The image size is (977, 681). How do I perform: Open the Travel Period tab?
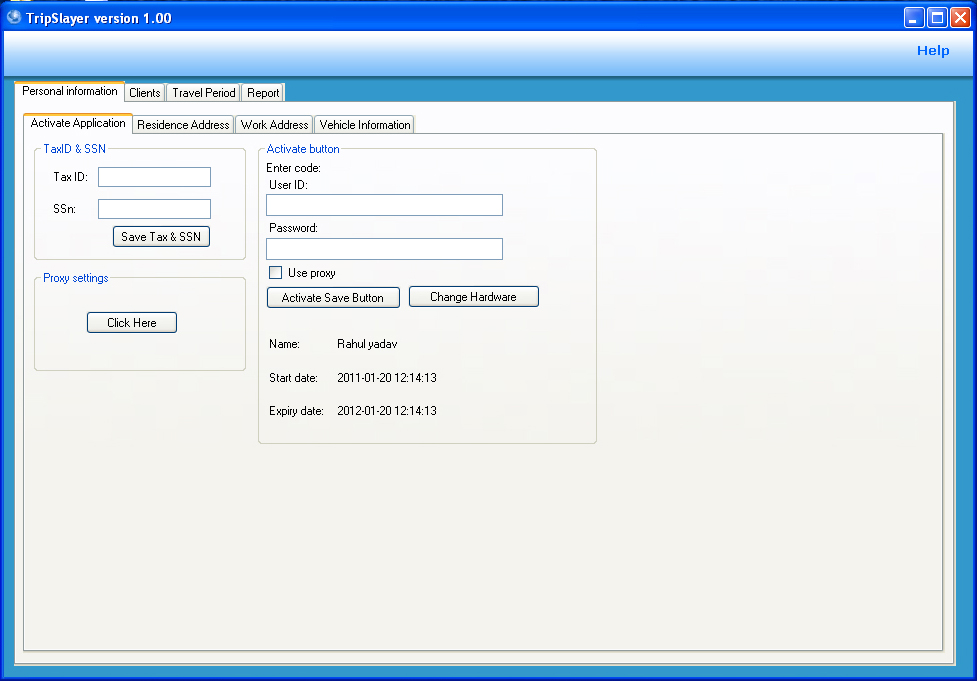click(204, 93)
